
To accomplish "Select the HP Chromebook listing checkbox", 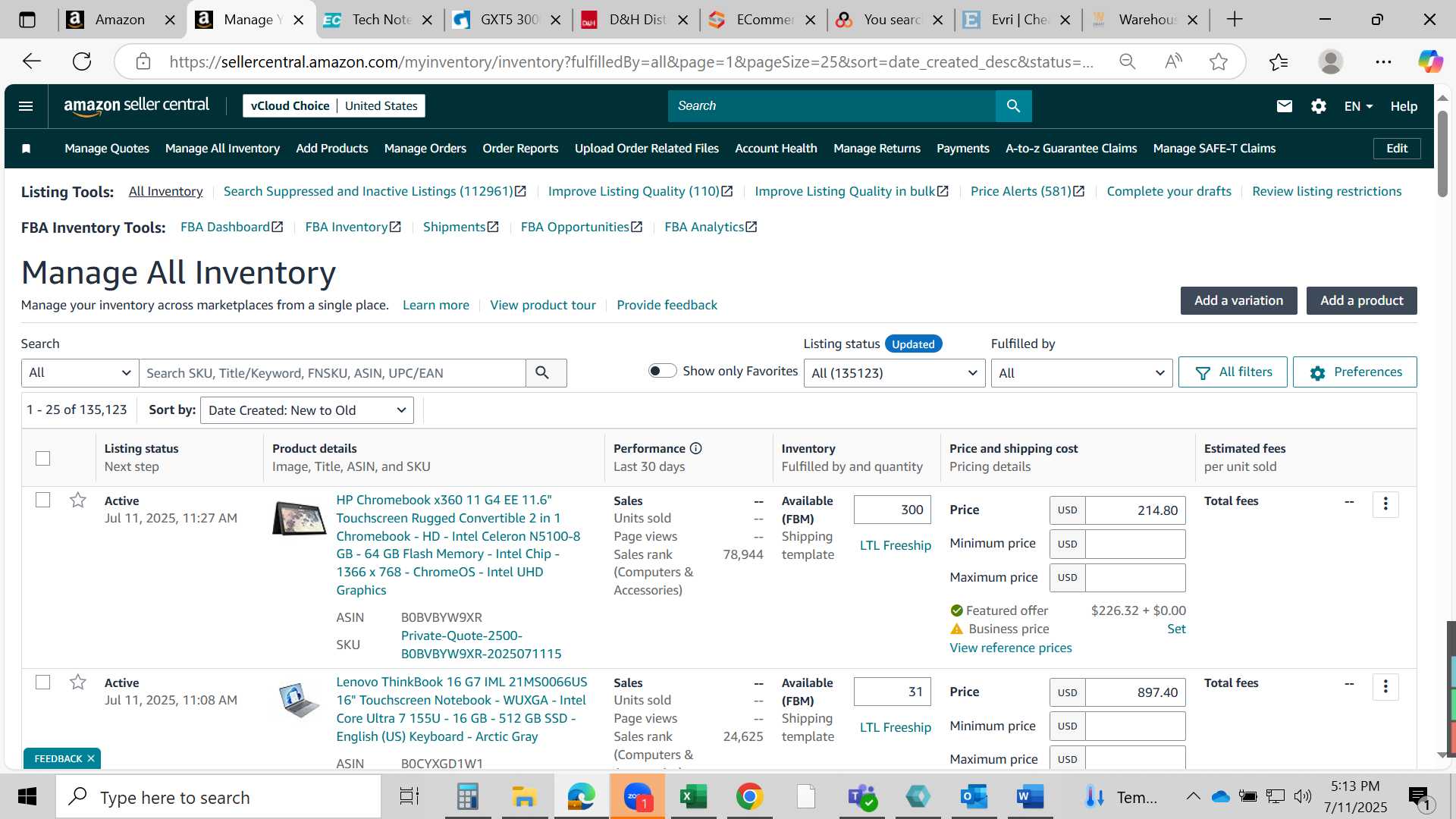I will [x=43, y=500].
